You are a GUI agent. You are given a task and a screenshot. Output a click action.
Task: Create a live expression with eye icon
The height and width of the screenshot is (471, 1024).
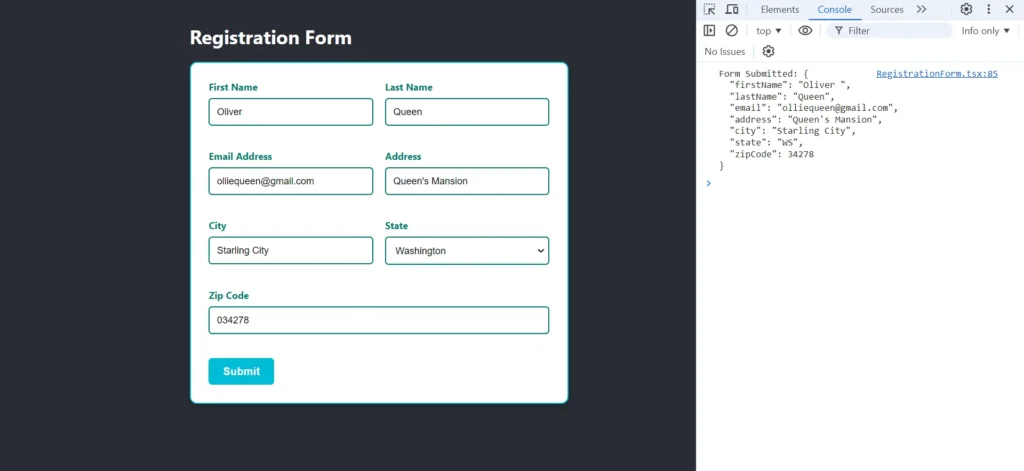pos(805,31)
